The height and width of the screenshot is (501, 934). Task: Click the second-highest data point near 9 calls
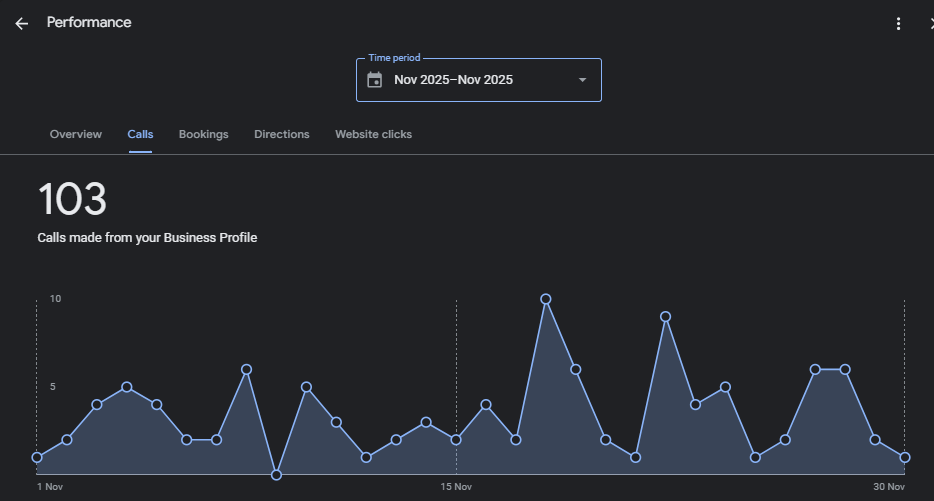665,317
